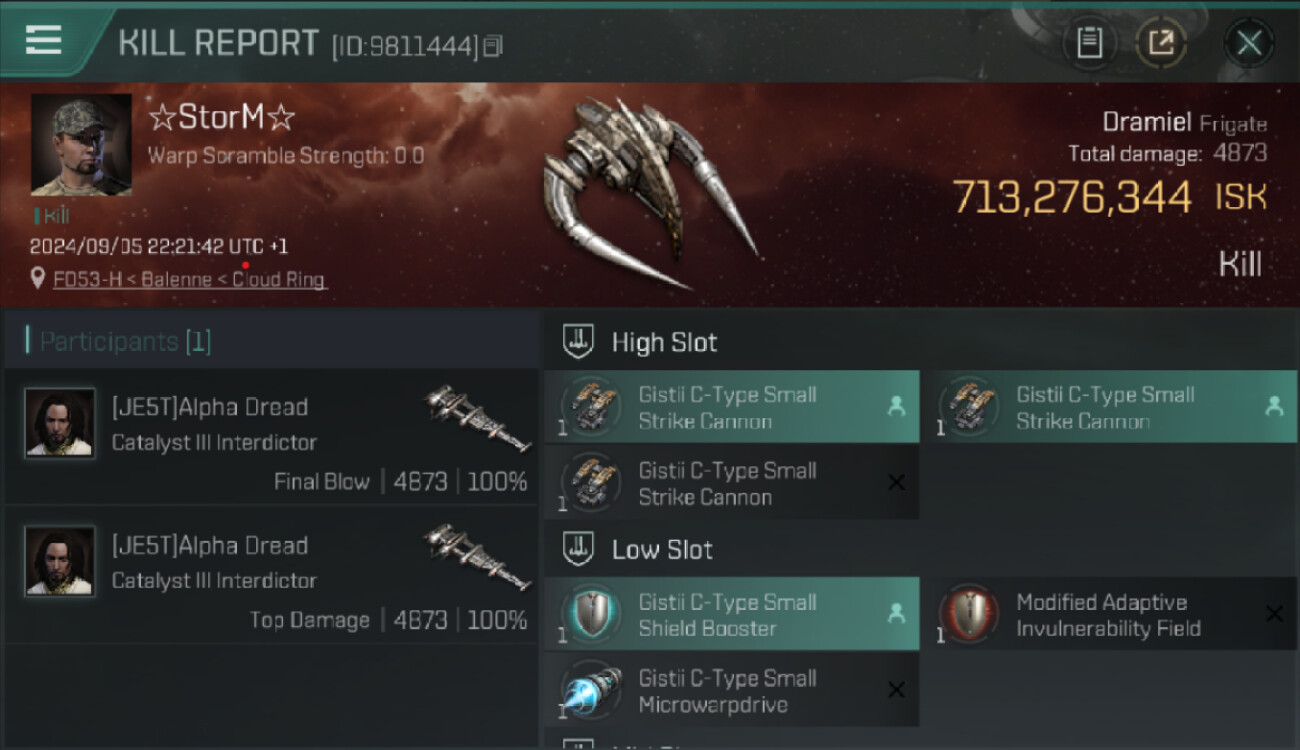1300x750 pixels.
Task: View Final Blow participant Alpha Dread portrait
Action: (x=60, y=423)
